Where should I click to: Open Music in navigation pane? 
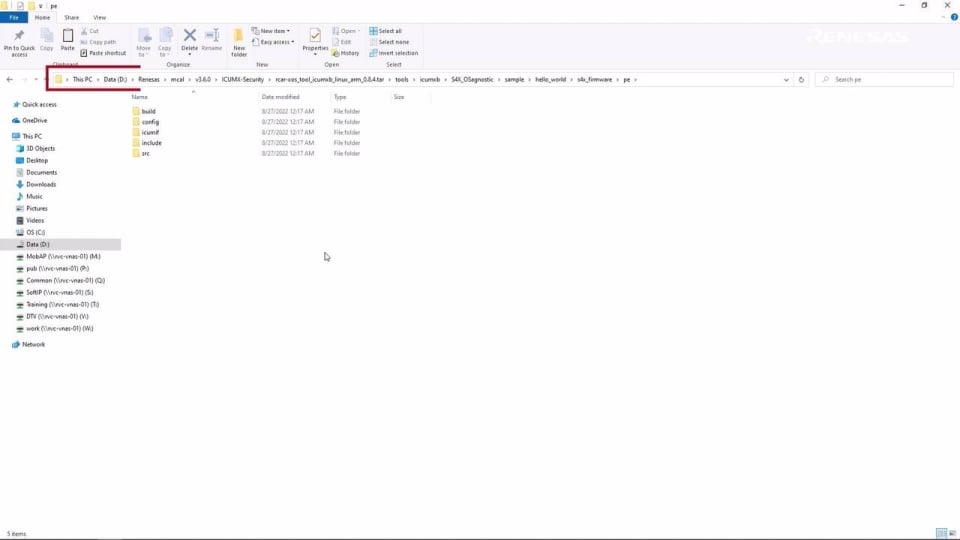click(34, 197)
